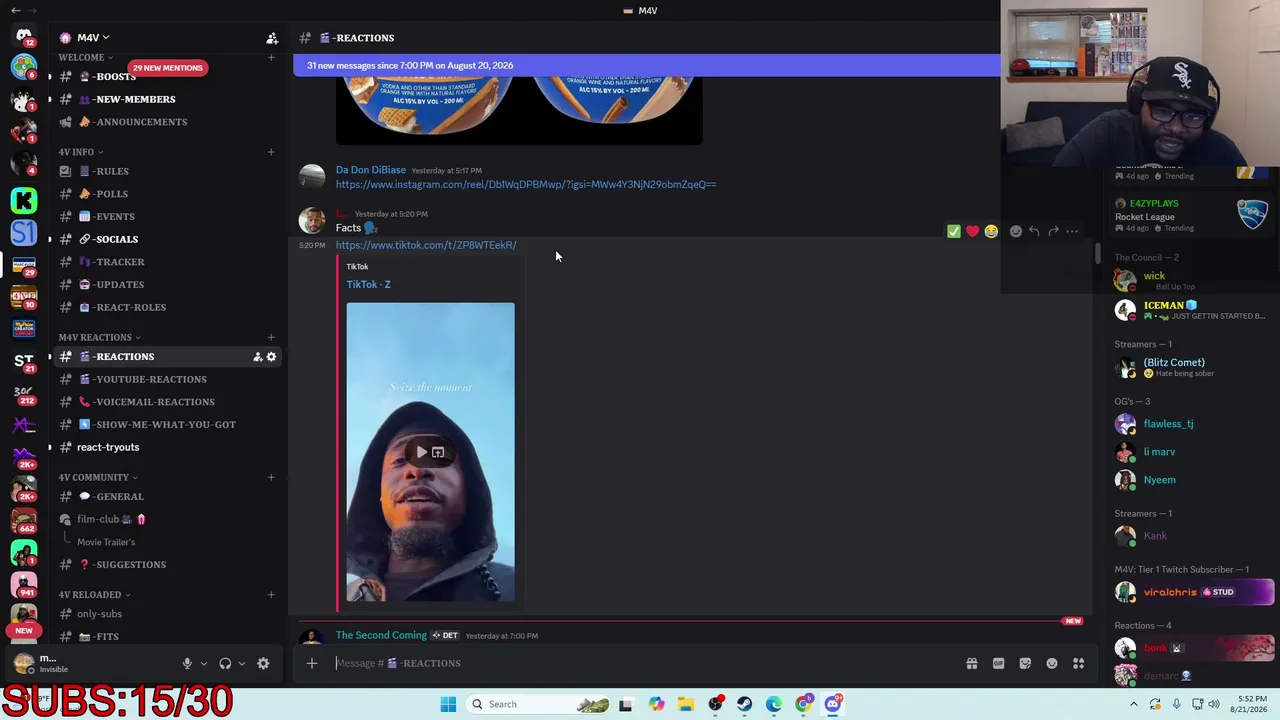
Task: Click the invite people icon beside M4V
Action: click(x=272, y=38)
